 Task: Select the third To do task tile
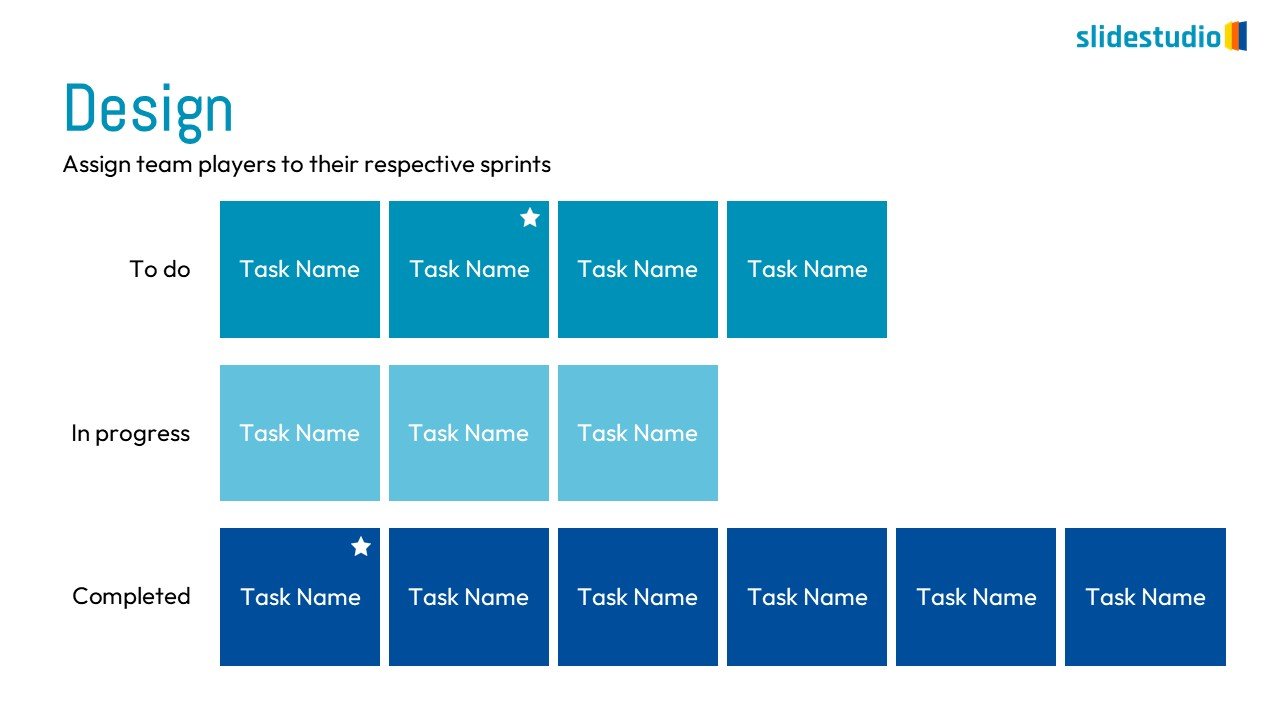click(638, 269)
